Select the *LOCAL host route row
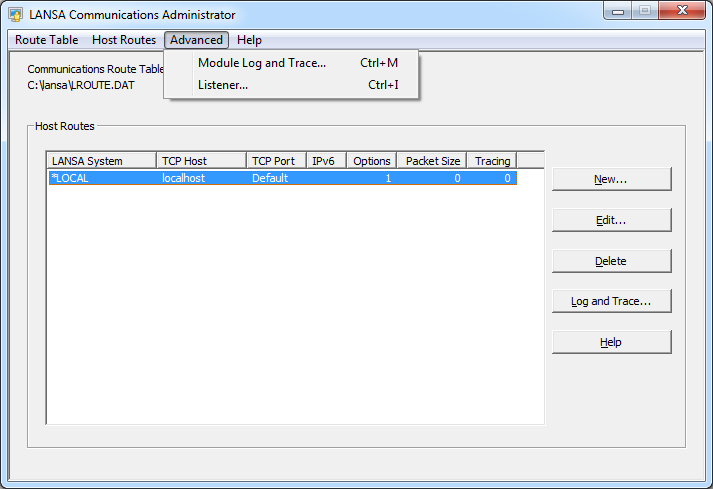713x489 pixels. (282, 178)
